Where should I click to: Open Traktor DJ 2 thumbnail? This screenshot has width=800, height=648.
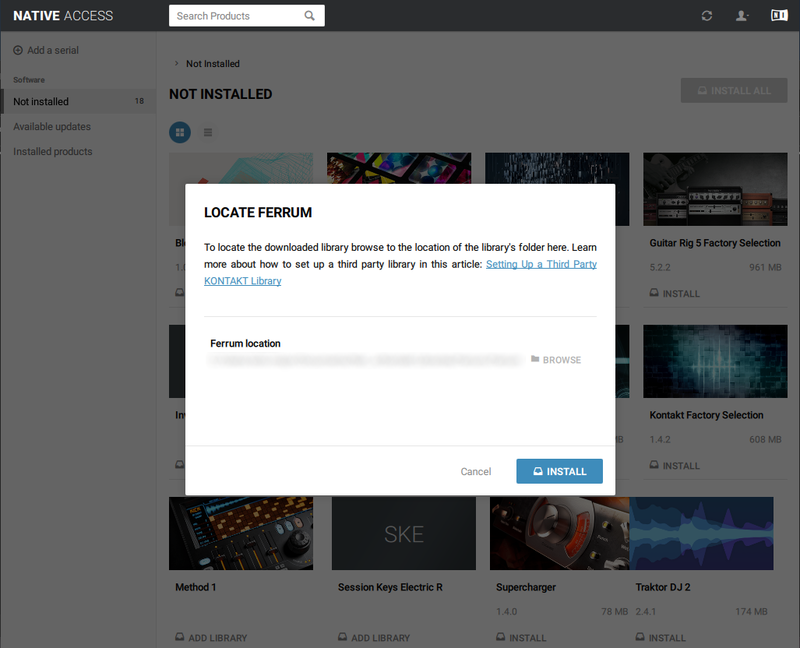point(702,534)
